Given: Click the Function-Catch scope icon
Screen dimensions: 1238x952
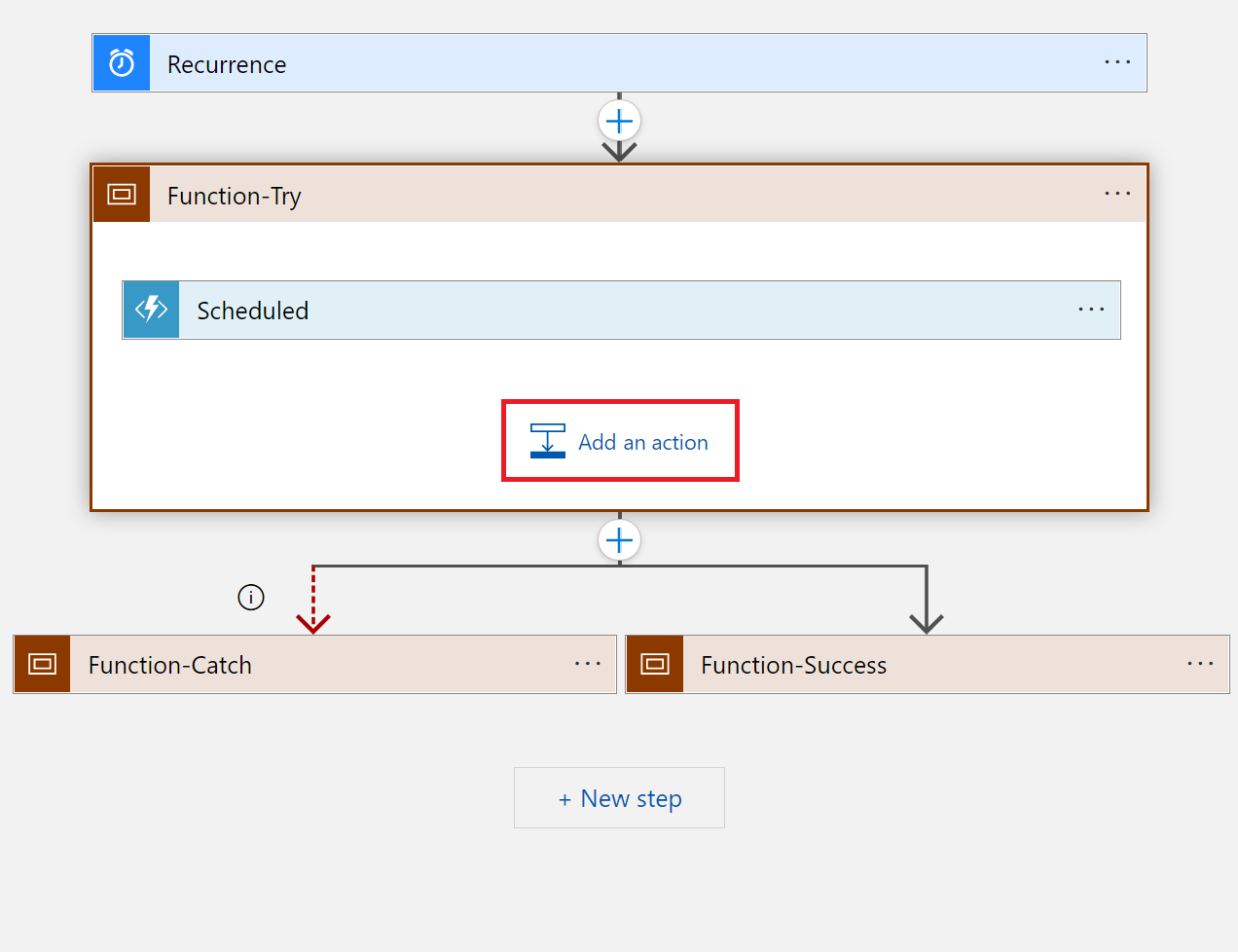Looking at the screenshot, I should coord(41,664).
